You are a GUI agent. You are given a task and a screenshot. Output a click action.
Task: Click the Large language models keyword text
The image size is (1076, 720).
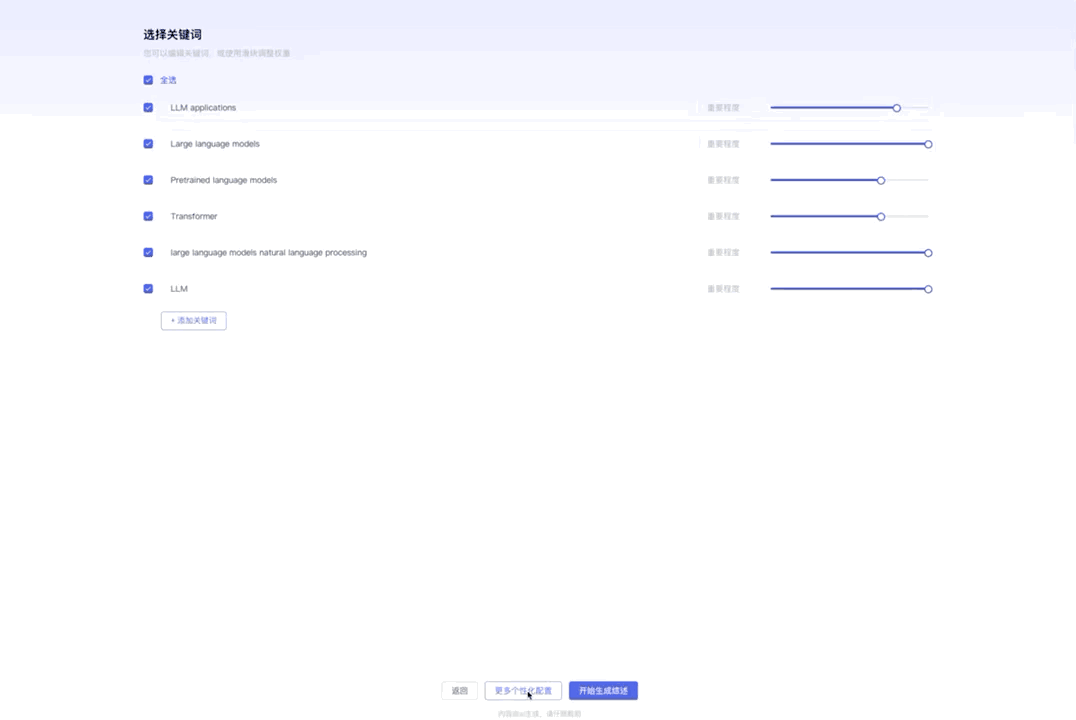pyautogui.click(x=215, y=144)
